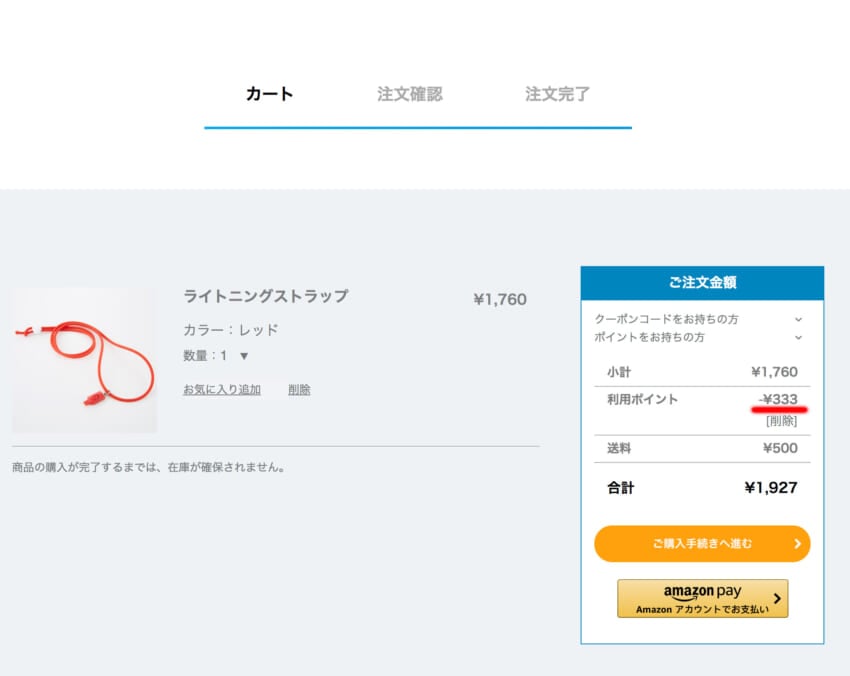This screenshot has height=676, width=850.
Task: Remove the strap with the 削除 link
Action: (299, 390)
